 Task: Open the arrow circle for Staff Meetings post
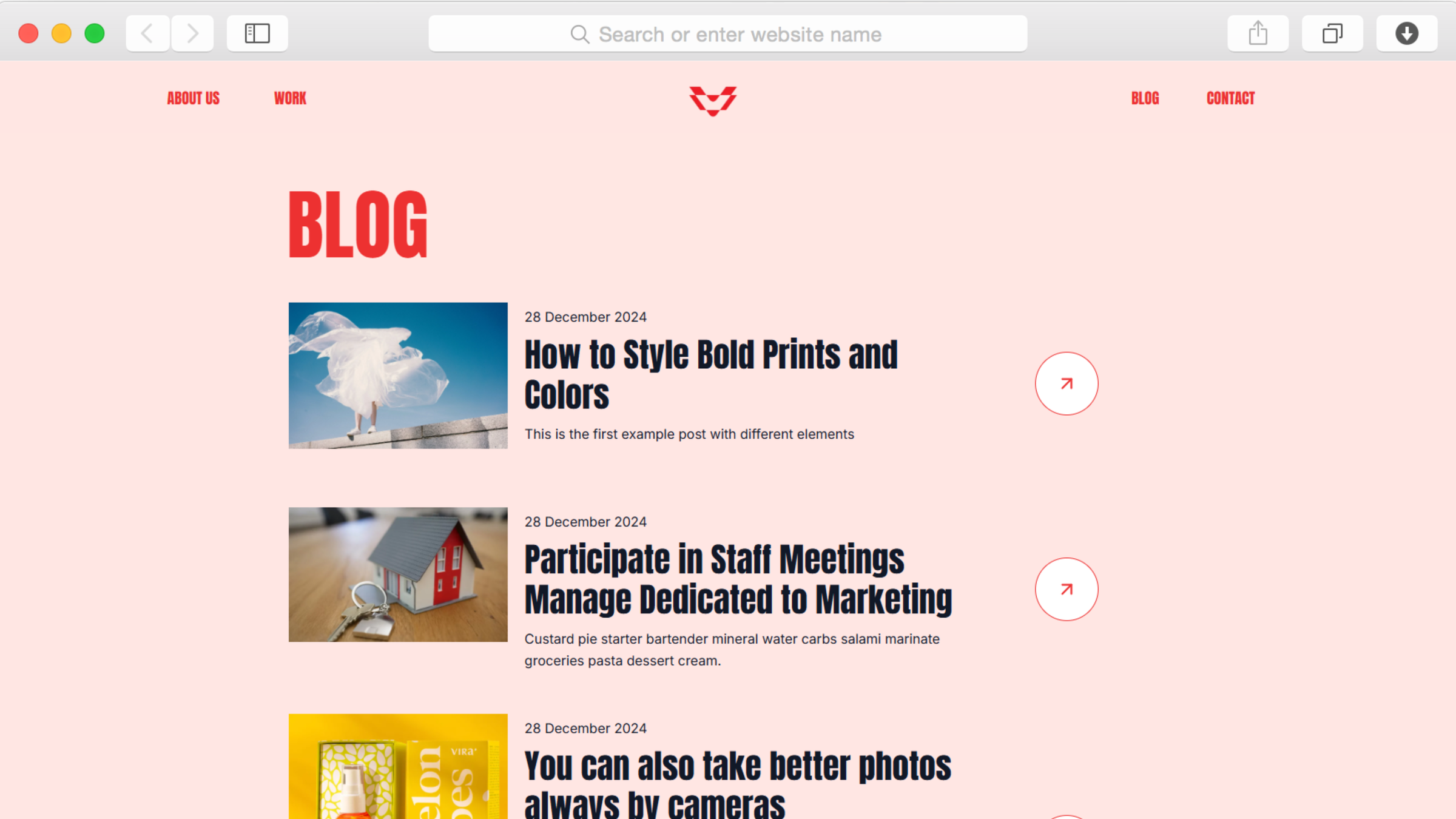(1066, 588)
